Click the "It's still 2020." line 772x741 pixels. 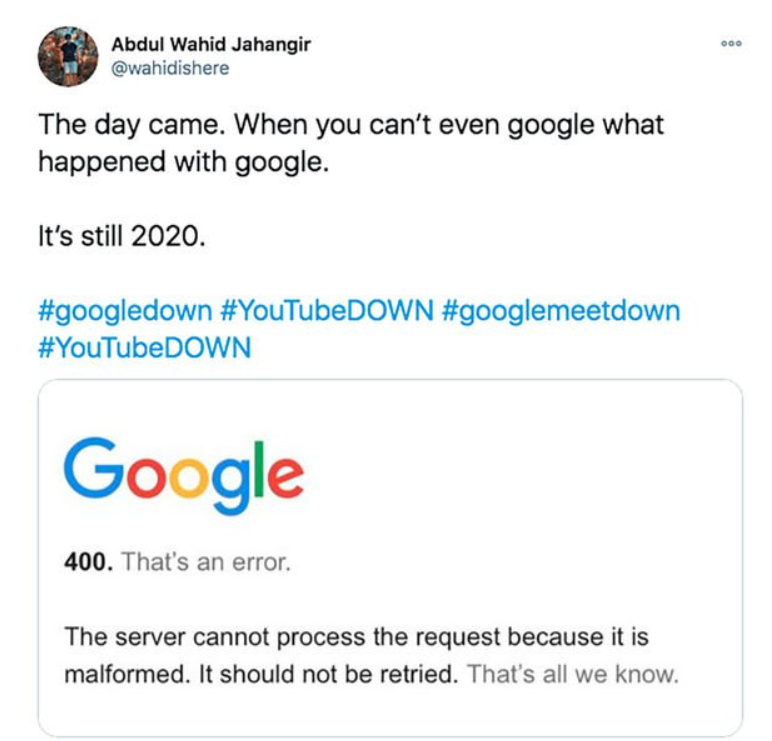pyautogui.click(x=122, y=240)
